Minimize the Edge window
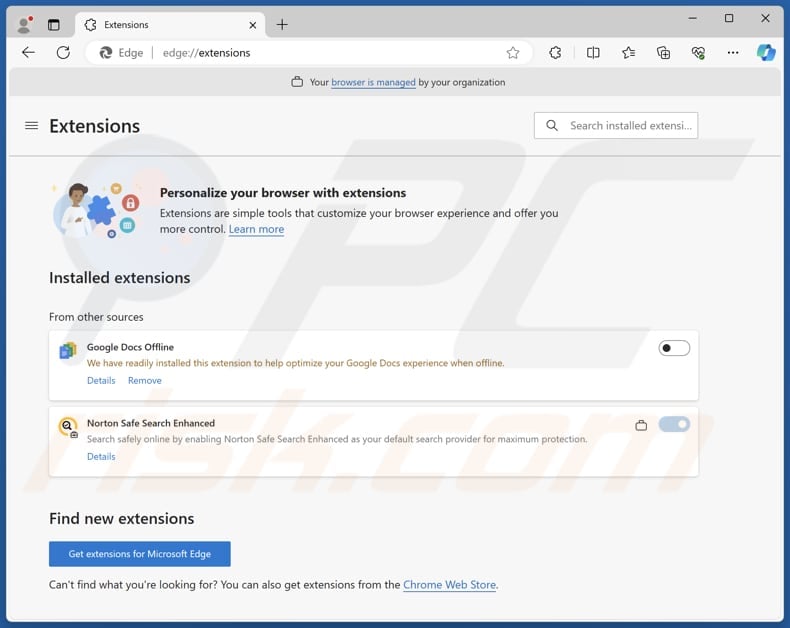This screenshot has height=628, width=790. click(693, 18)
